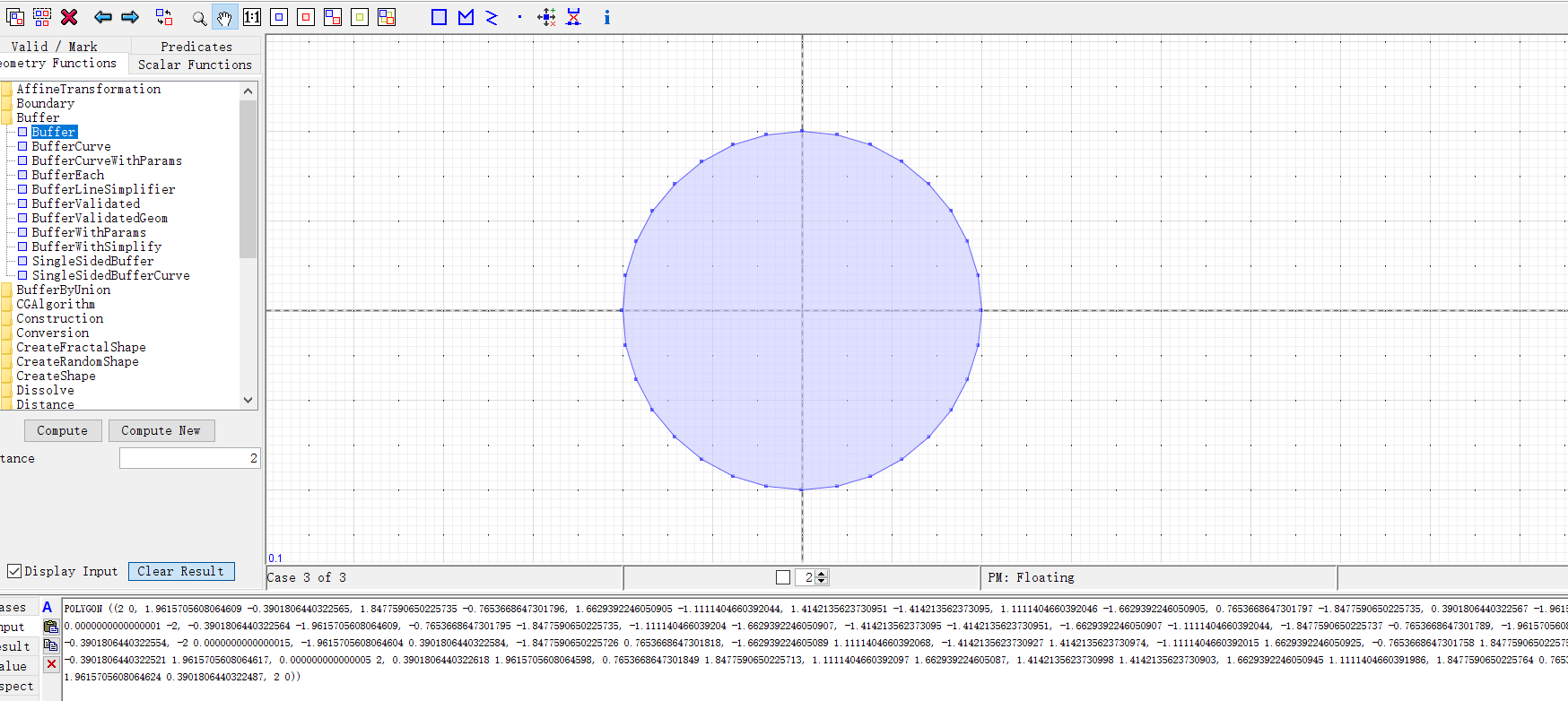Switch to the Cases bottom tab
The image size is (1568, 701).
click(18, 607)
